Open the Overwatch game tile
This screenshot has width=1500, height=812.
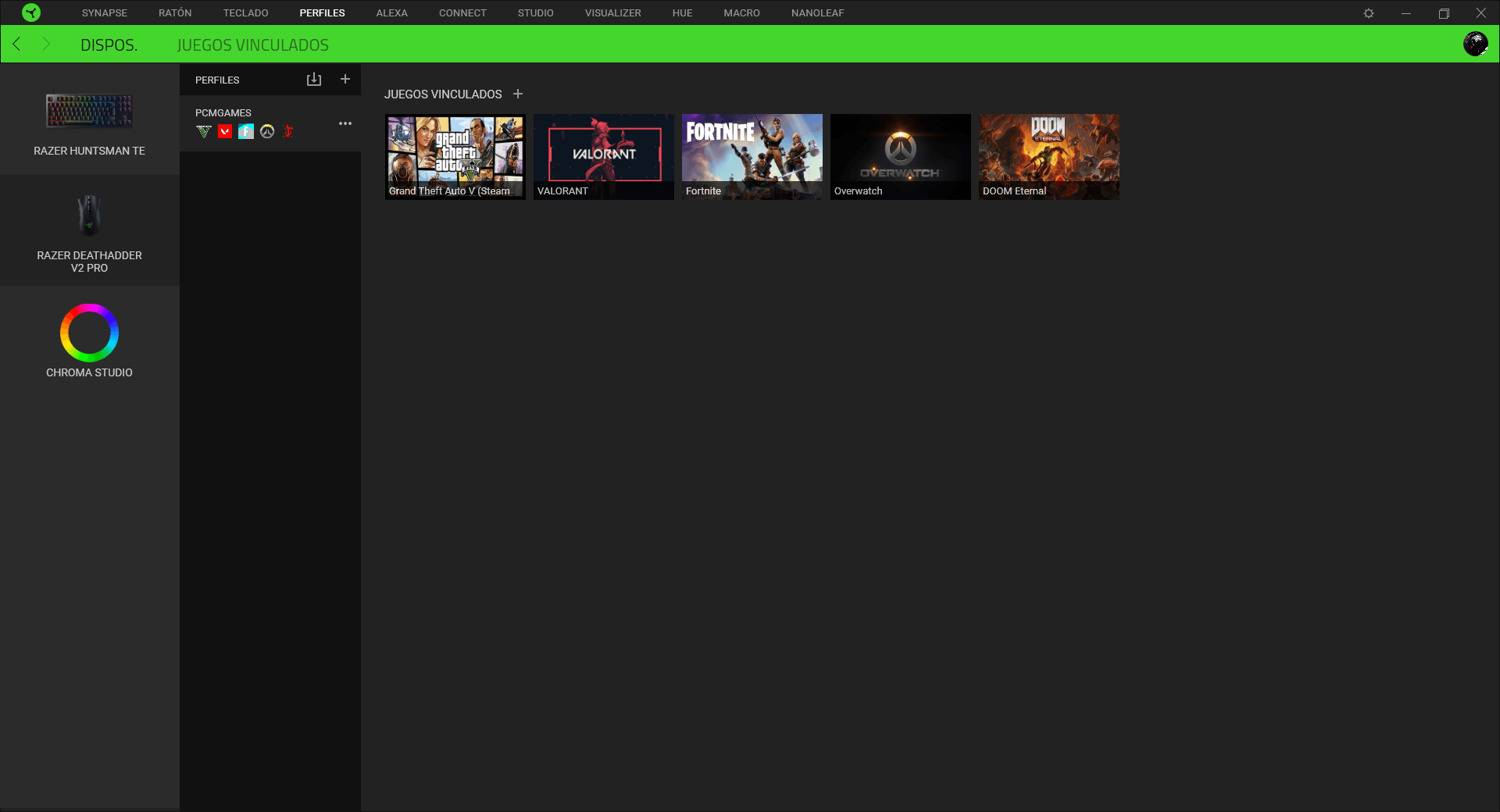[901, 156]
